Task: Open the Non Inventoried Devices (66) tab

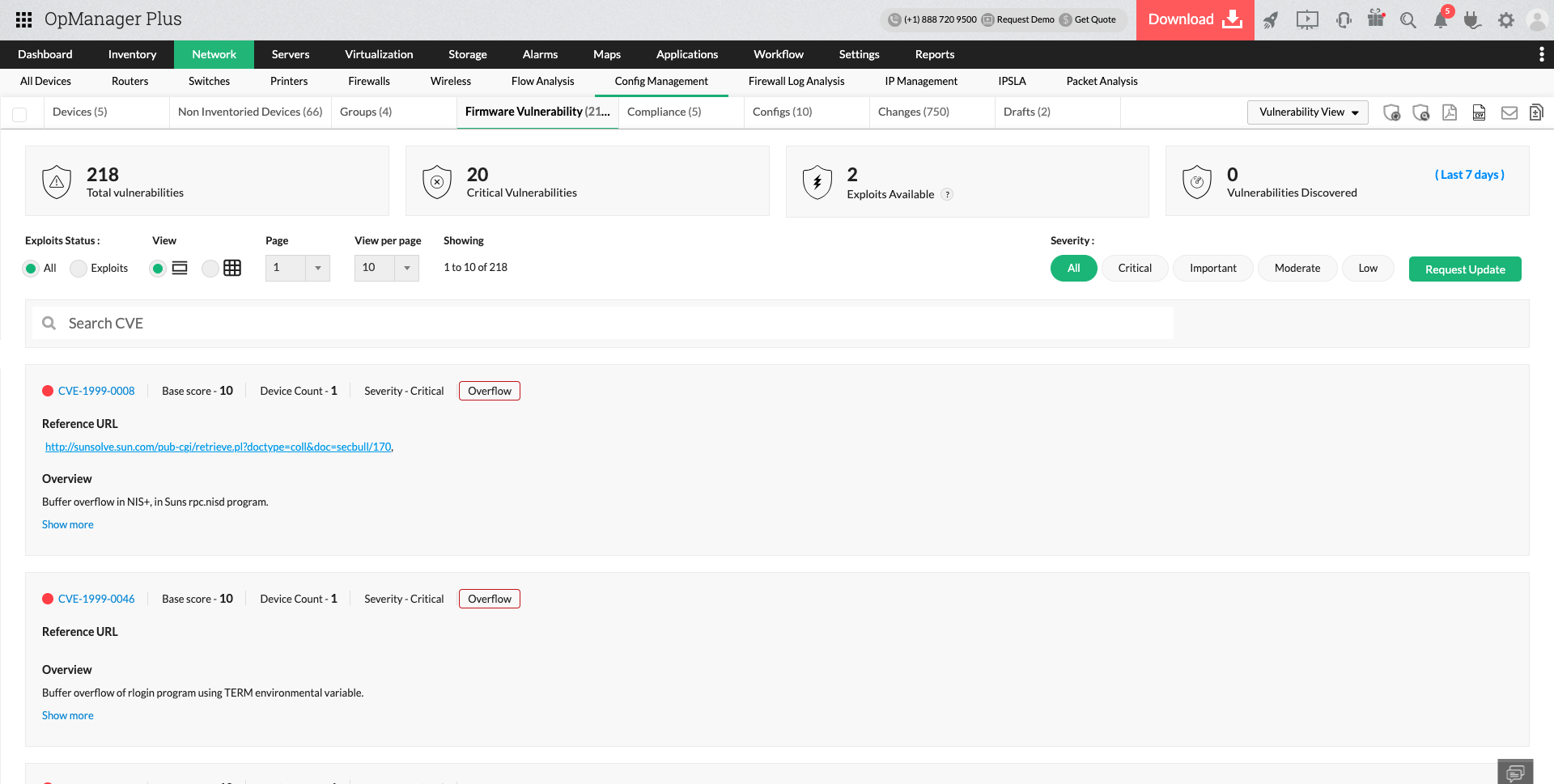Action: 250,112
